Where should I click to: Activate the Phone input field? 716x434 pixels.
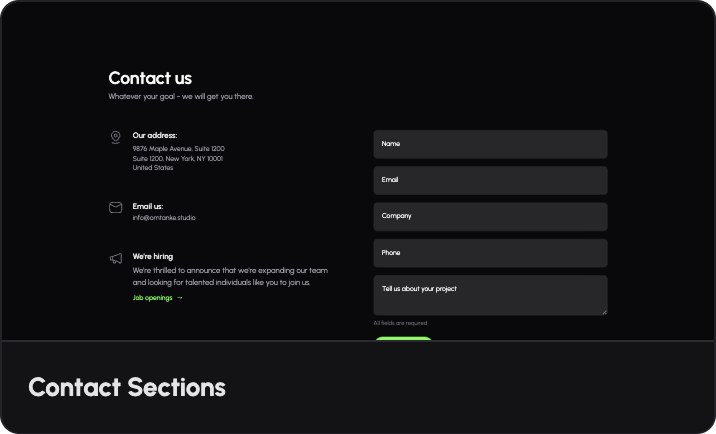click(490, 253)
